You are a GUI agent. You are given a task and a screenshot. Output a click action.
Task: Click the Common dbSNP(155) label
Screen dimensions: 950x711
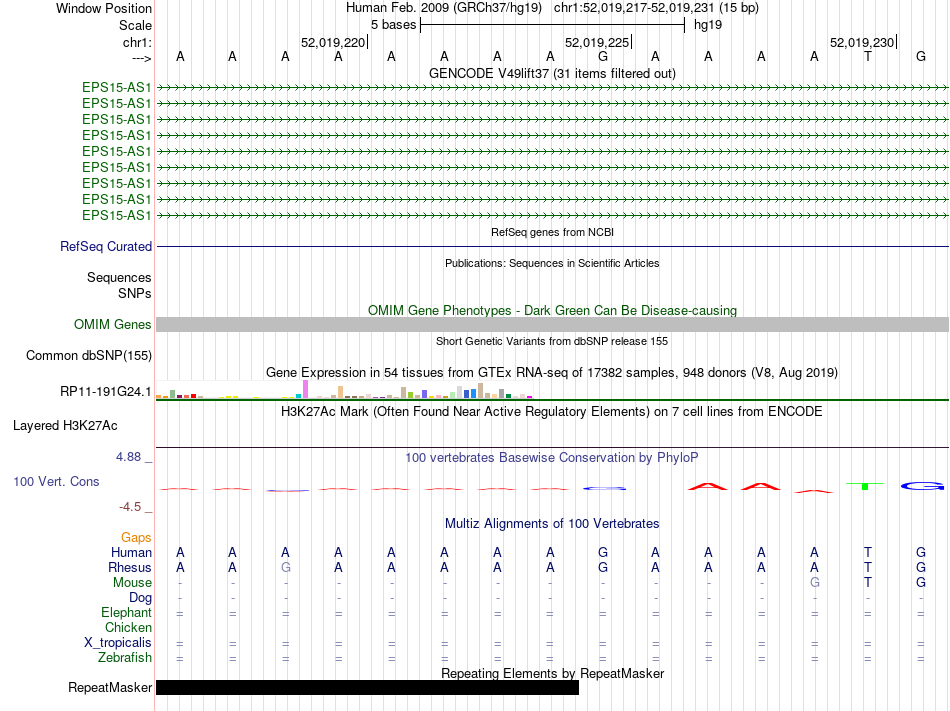click(88, 356)
